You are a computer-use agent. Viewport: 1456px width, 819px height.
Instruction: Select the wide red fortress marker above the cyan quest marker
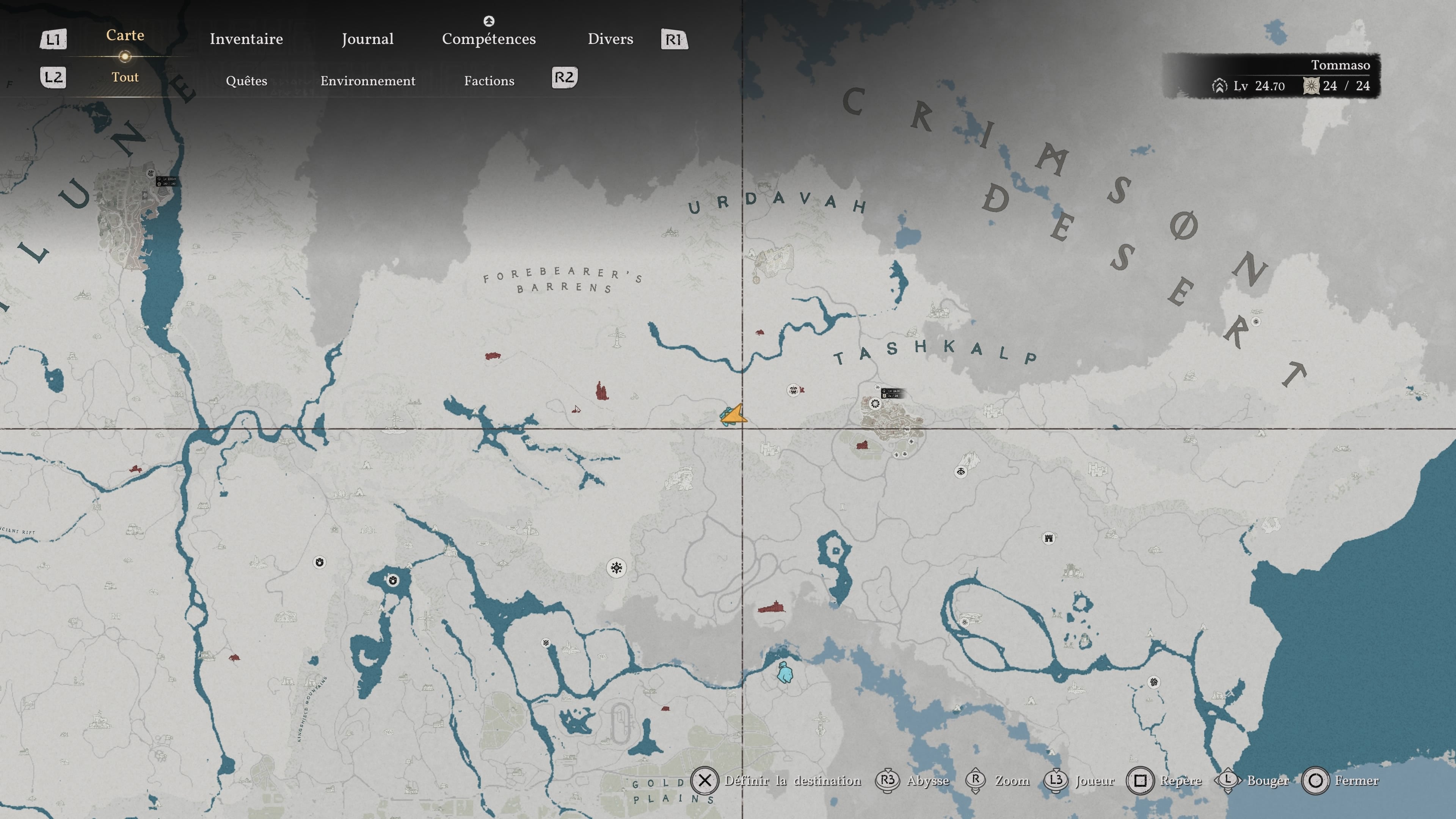[772, 607]
